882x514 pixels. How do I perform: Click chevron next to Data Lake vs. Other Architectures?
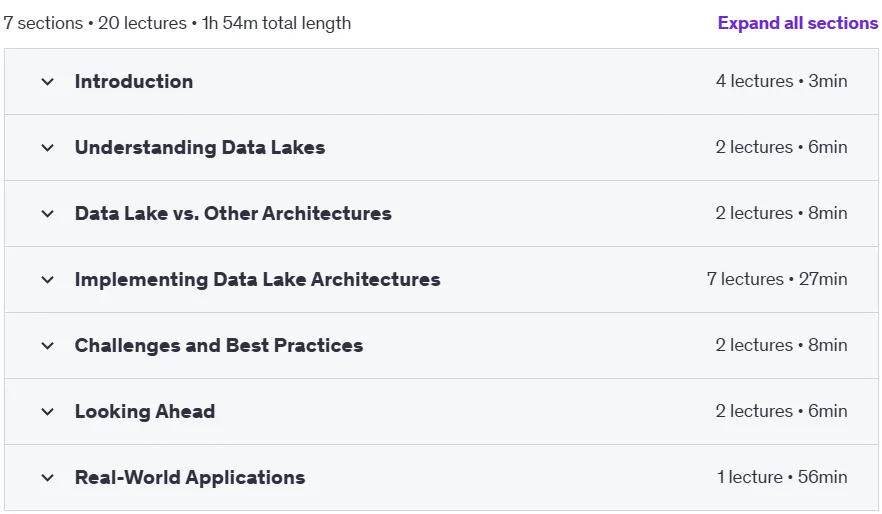point(48,214)
